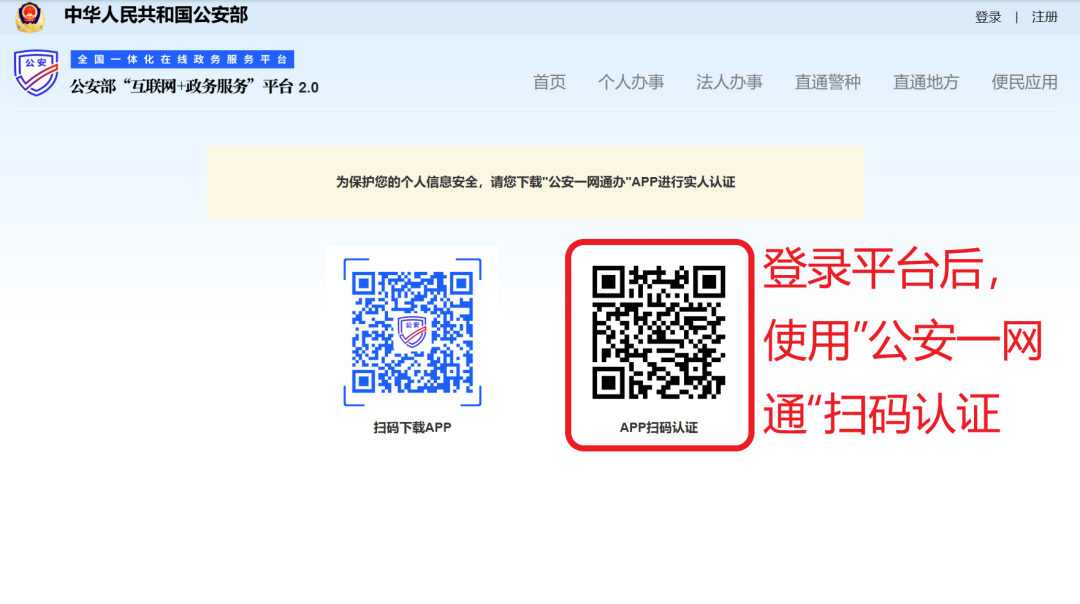This screenshot has height=604, width=1080.
Task: Click the 注册 link
Action: coord(1044,17)
